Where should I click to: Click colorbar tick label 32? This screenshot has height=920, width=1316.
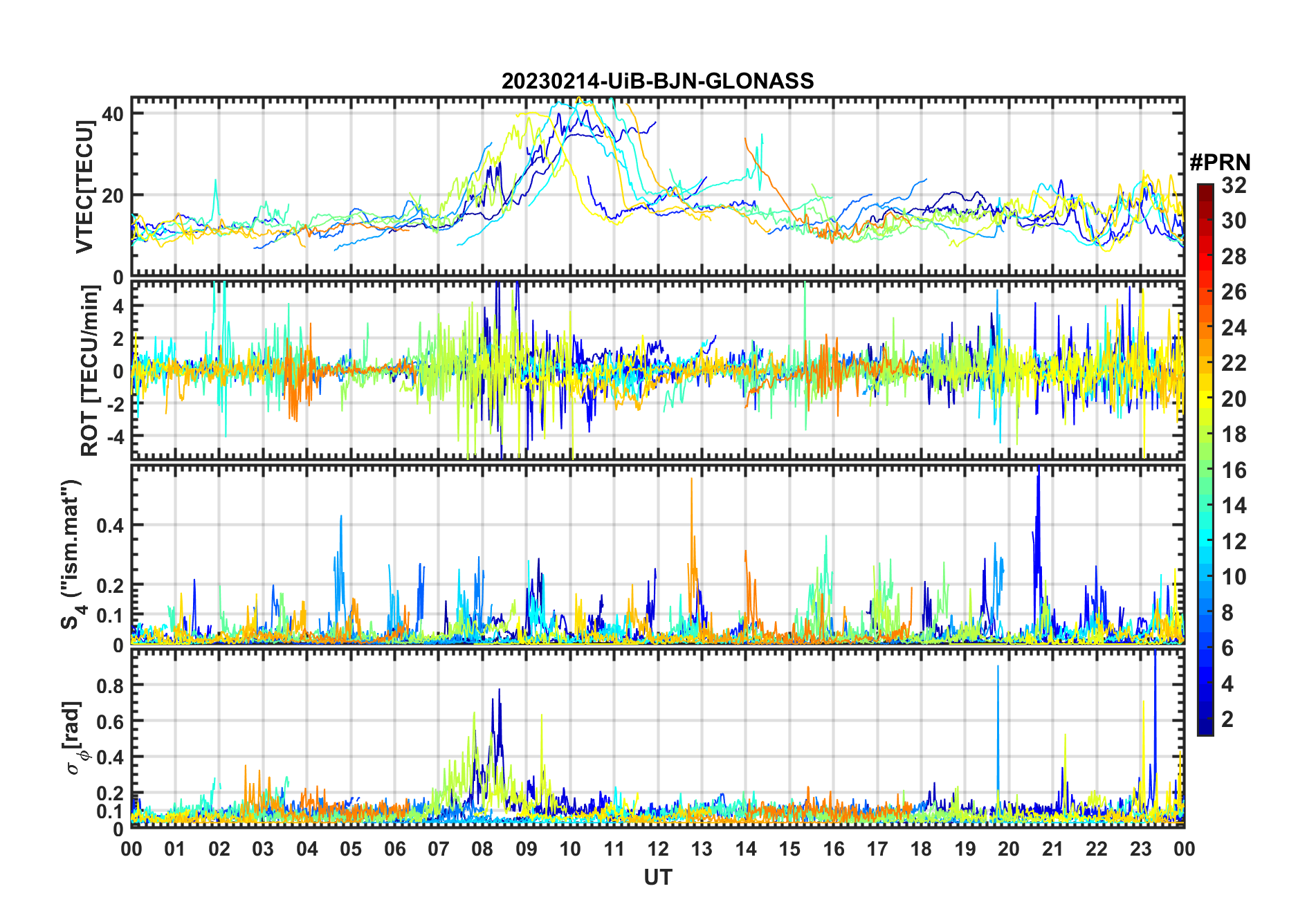tap(1234, 185)
